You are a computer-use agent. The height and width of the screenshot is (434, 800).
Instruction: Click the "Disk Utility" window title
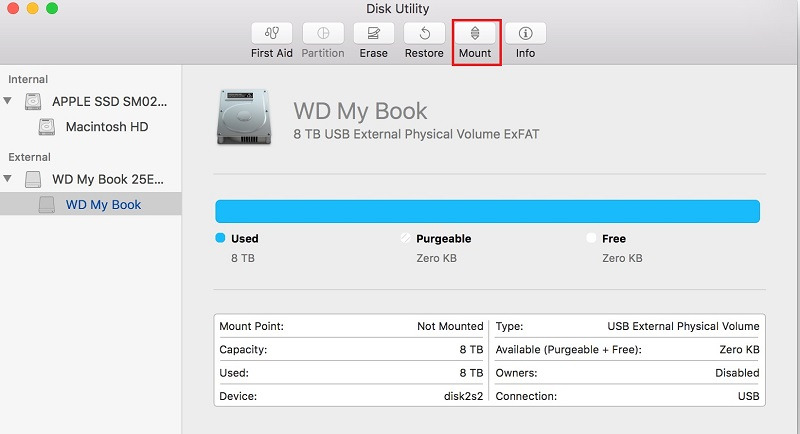click(x=397, y=9)
